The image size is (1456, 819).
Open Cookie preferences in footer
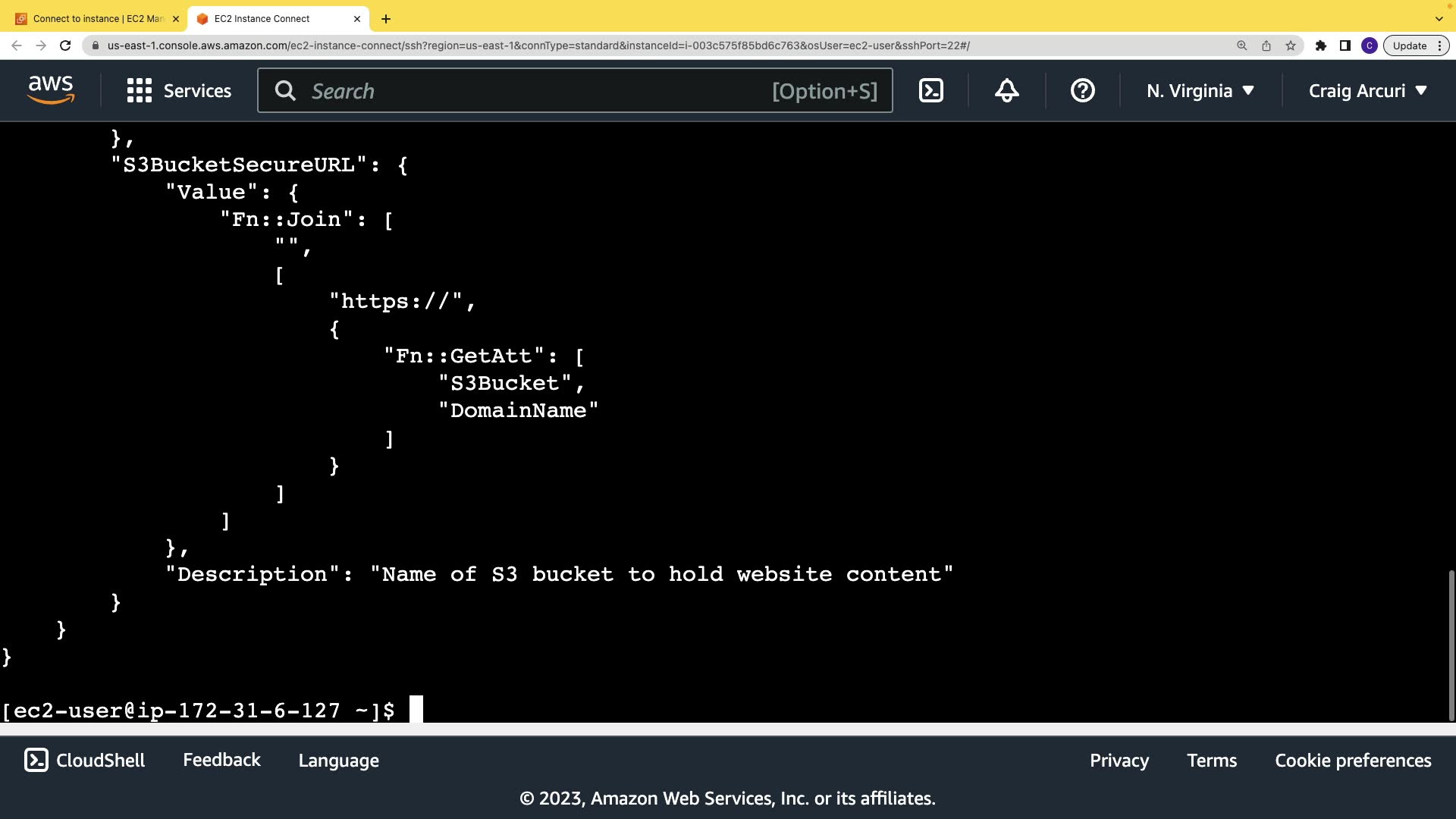(x=1353, y=760)
